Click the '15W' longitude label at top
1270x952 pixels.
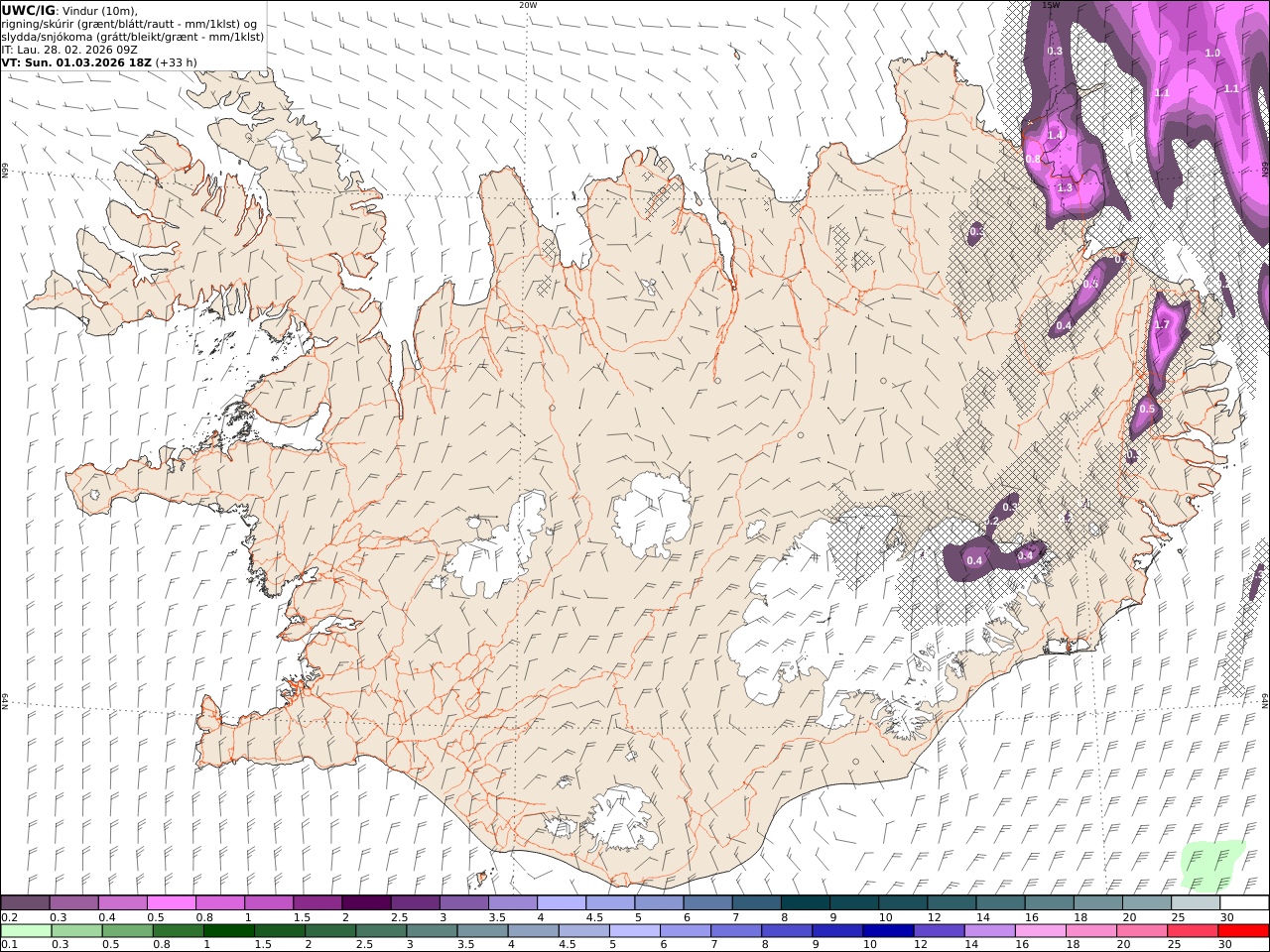point(1051,5)
